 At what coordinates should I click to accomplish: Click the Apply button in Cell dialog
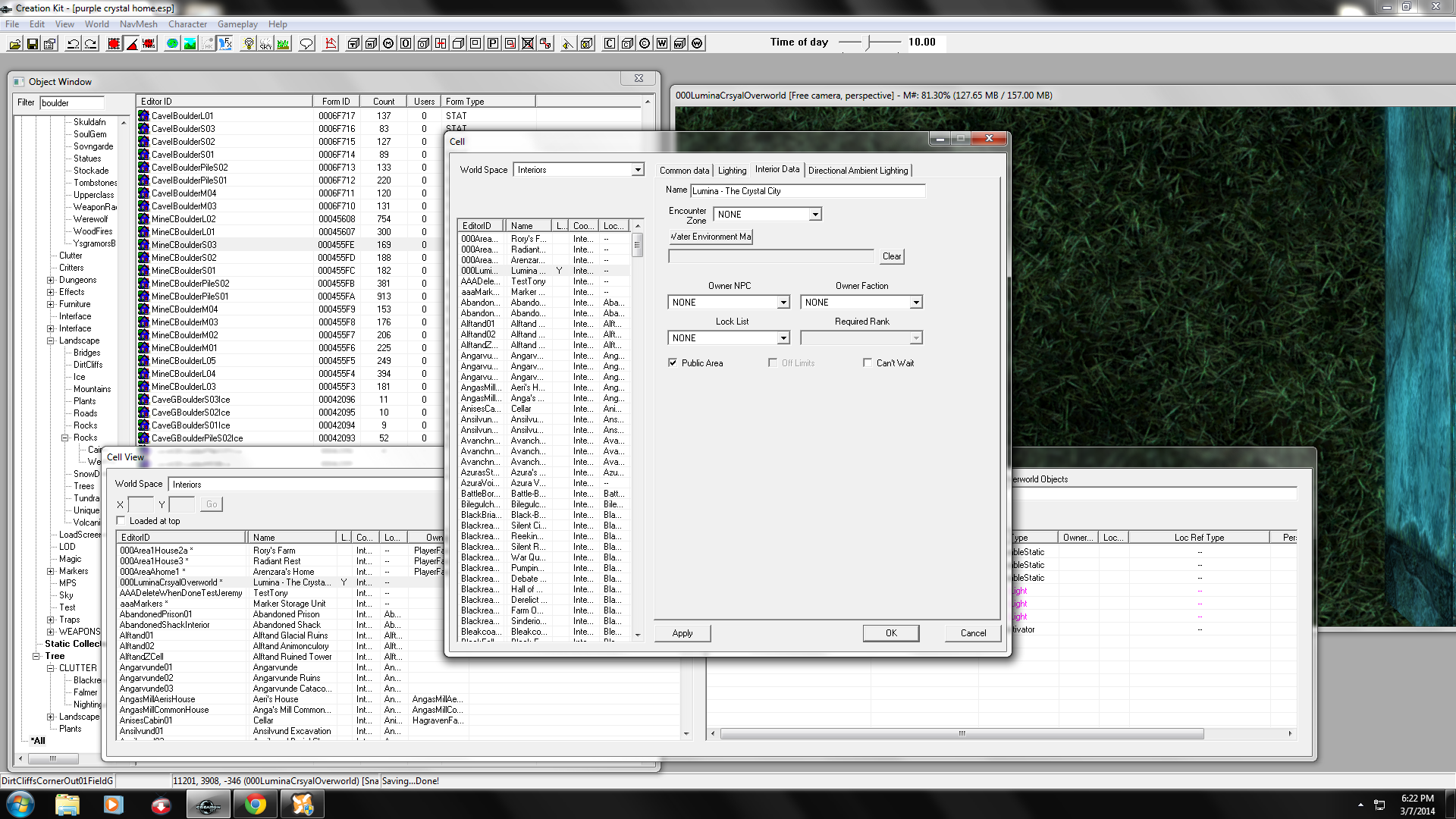click(x=682, y=633)
